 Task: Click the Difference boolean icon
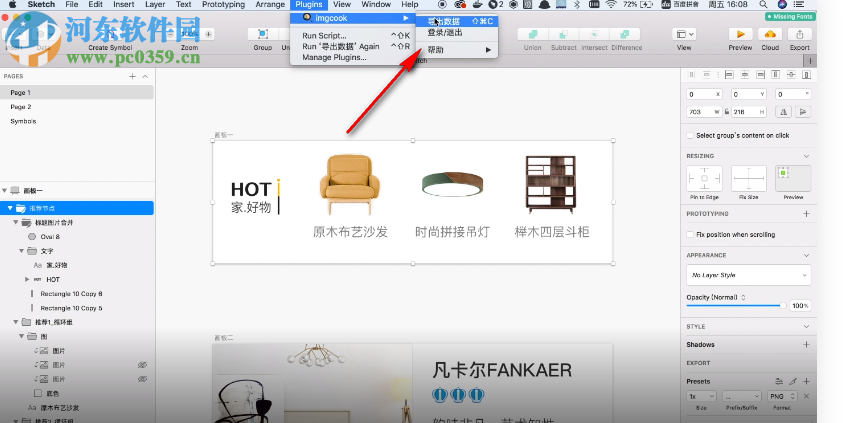tap(626, 34)
